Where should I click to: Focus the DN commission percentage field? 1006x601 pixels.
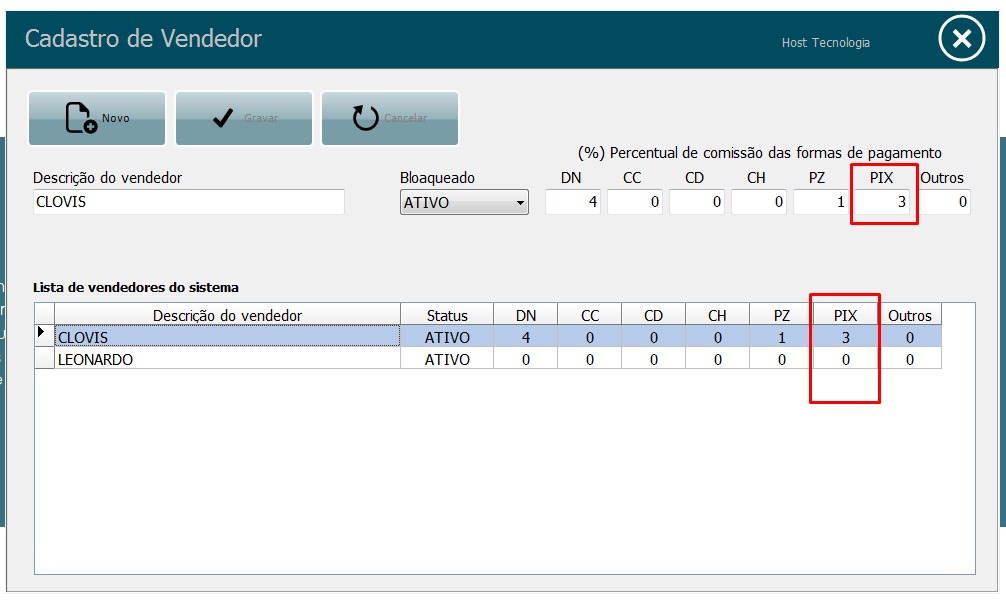572,203
